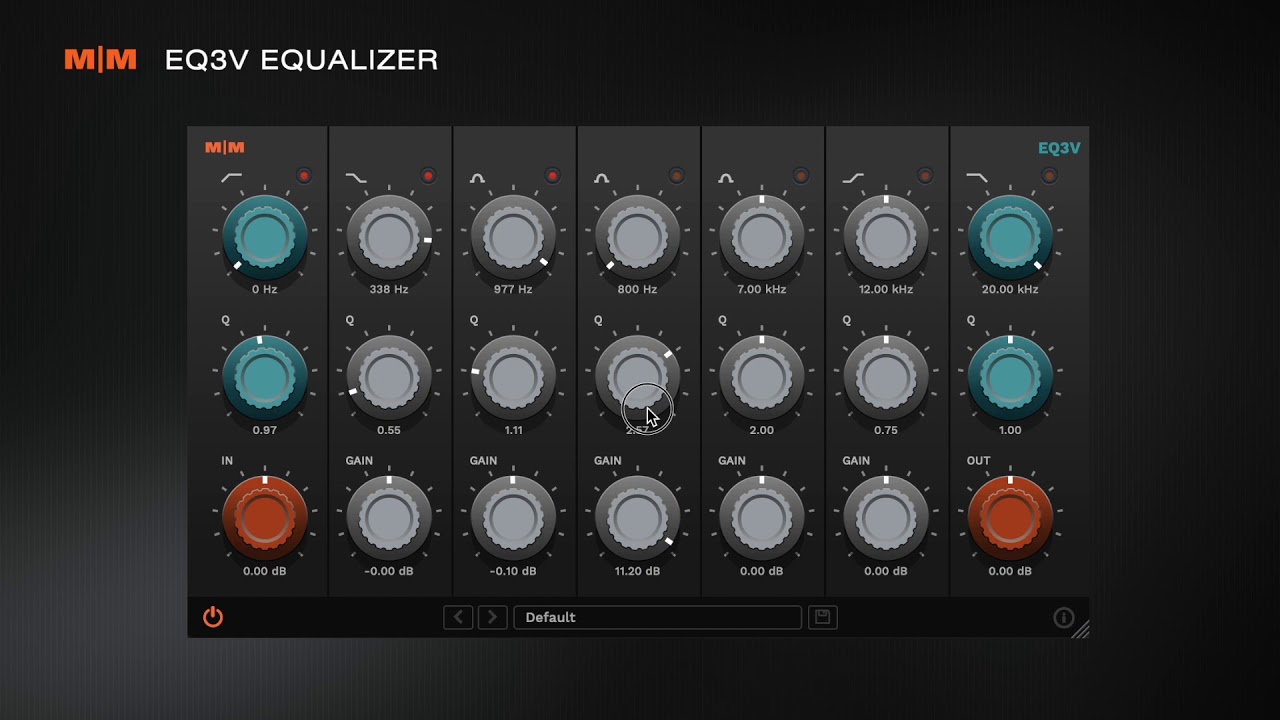Click the 11.20 dB gain value text
The height and width of the screenshot is (720, 1280).
637,571
